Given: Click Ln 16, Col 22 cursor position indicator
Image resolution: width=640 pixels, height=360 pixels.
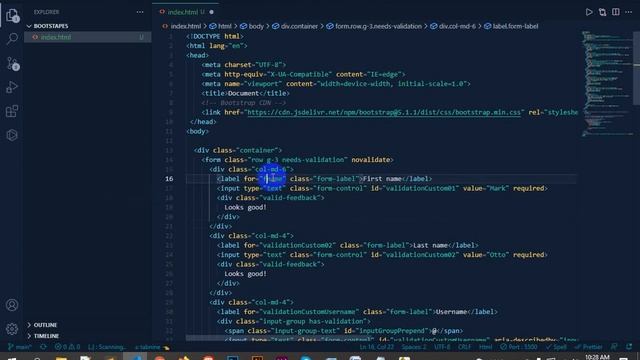Looking at the screenshot, I should pyautogui.click(x=376, y=347).
